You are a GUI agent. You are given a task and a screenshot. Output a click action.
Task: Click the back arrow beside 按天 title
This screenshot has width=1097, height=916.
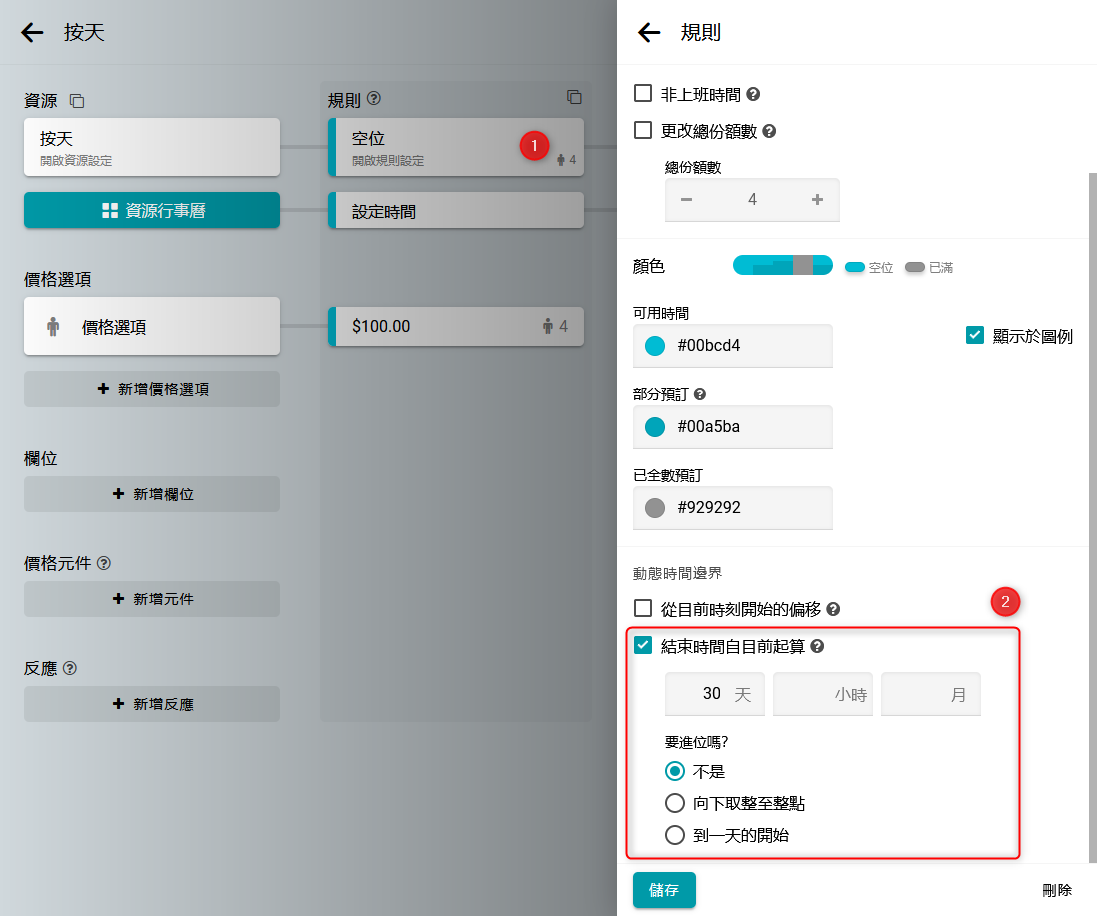(33, 33)
